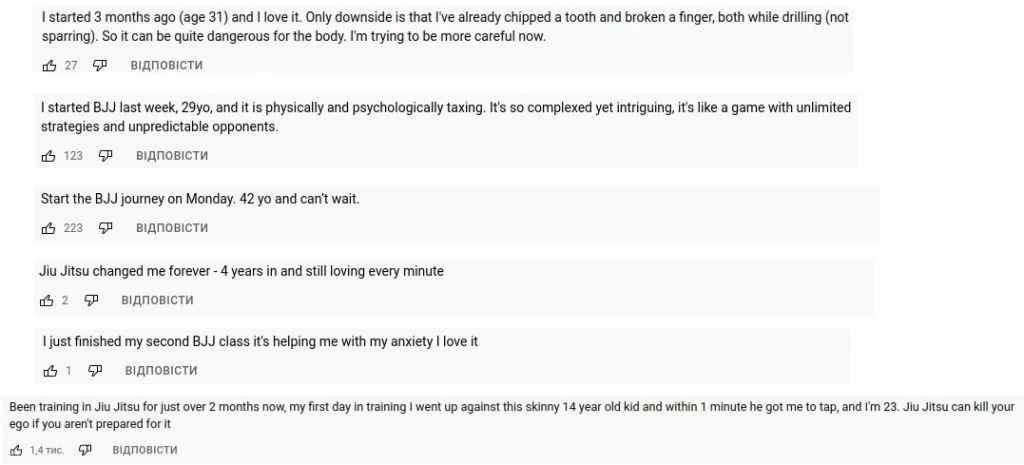Dislike the comment with 123 likes

click(105, 155)
